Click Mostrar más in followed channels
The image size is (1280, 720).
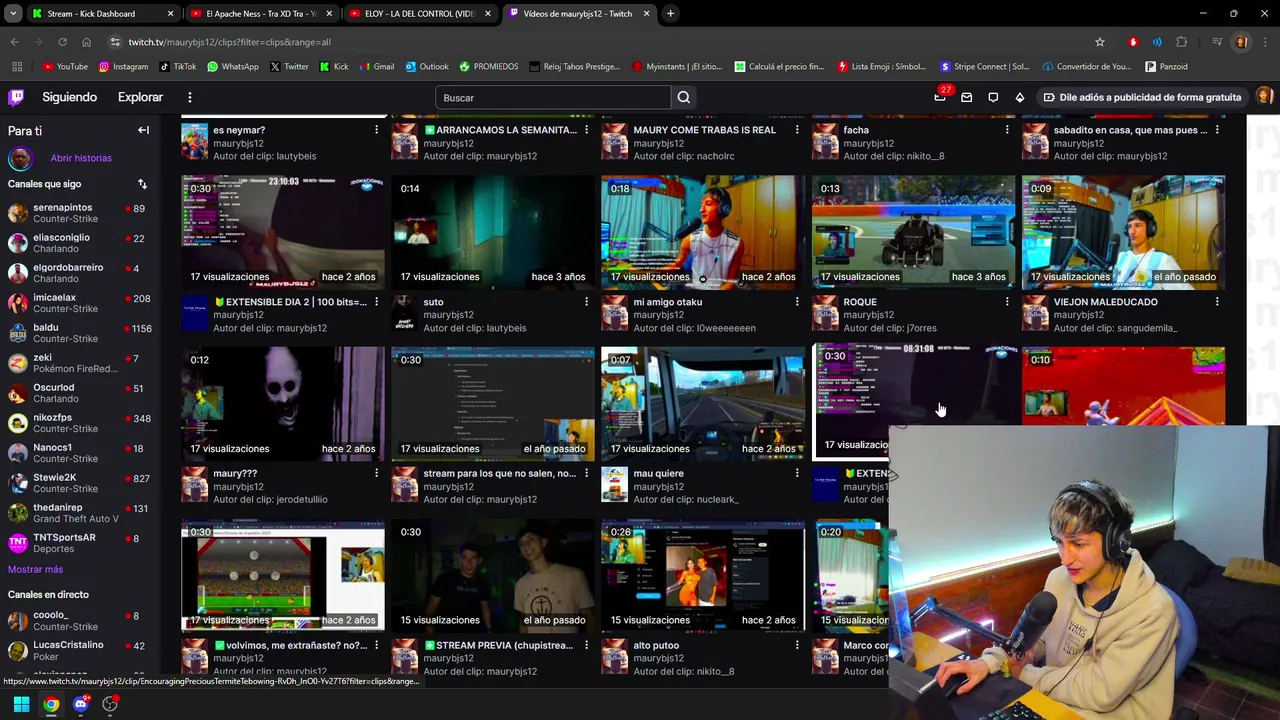pyautogui.click(x=35, y=569)
